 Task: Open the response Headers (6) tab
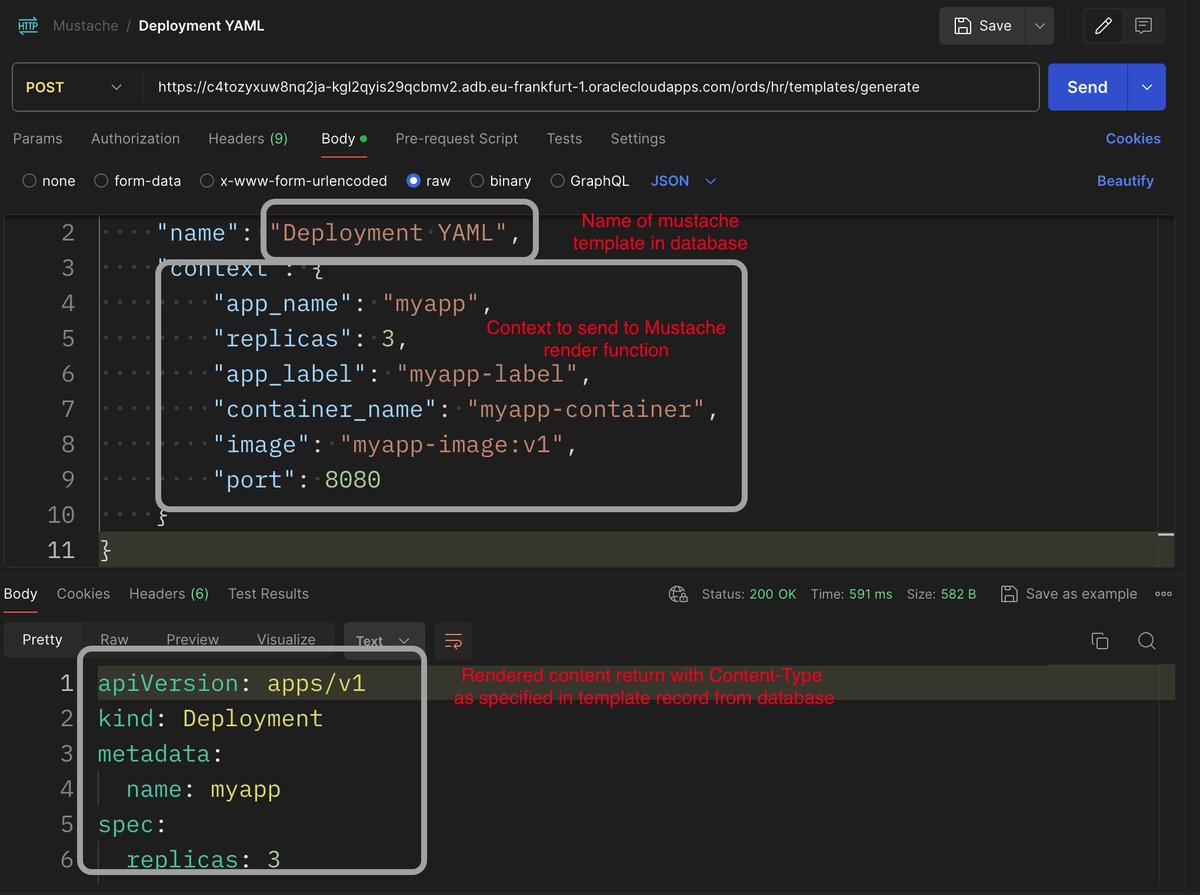click(169, 593)
